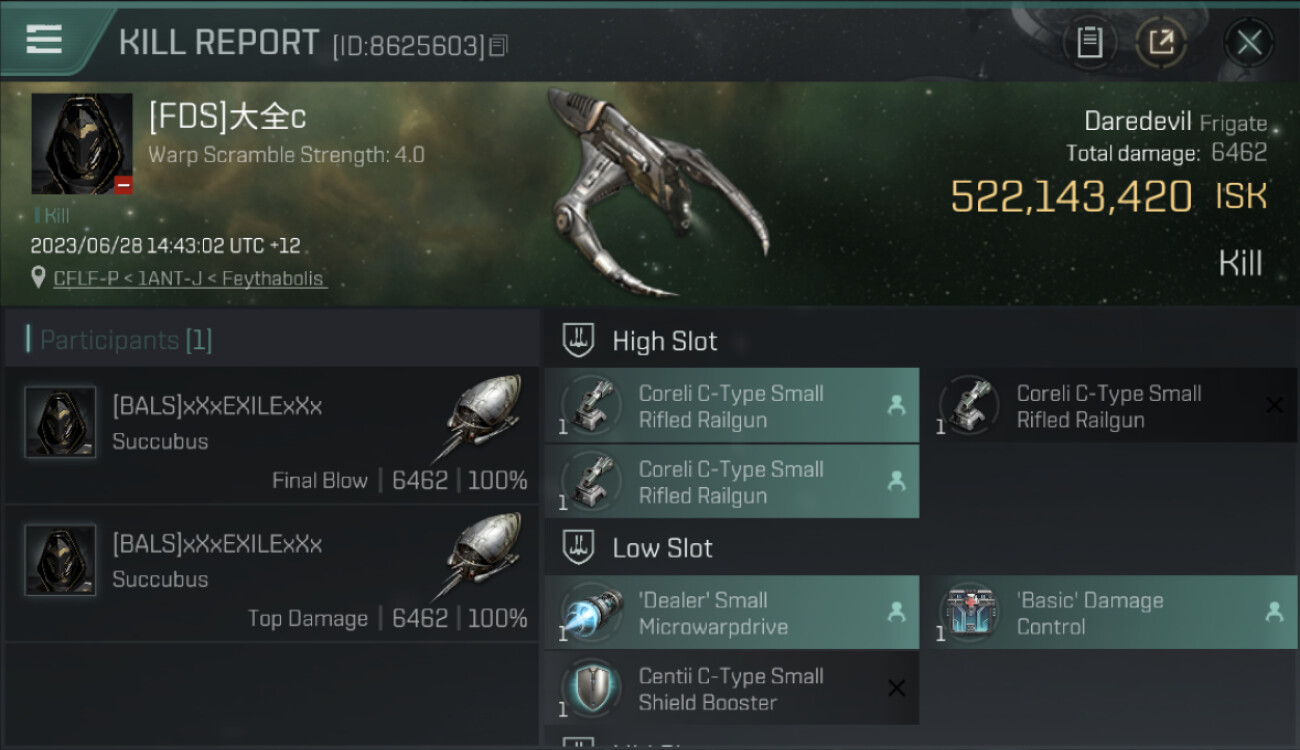This screenshot has width=1300, height=750.
Task: Click the Top Damage participant row name
Action: (x=217, y=544)
